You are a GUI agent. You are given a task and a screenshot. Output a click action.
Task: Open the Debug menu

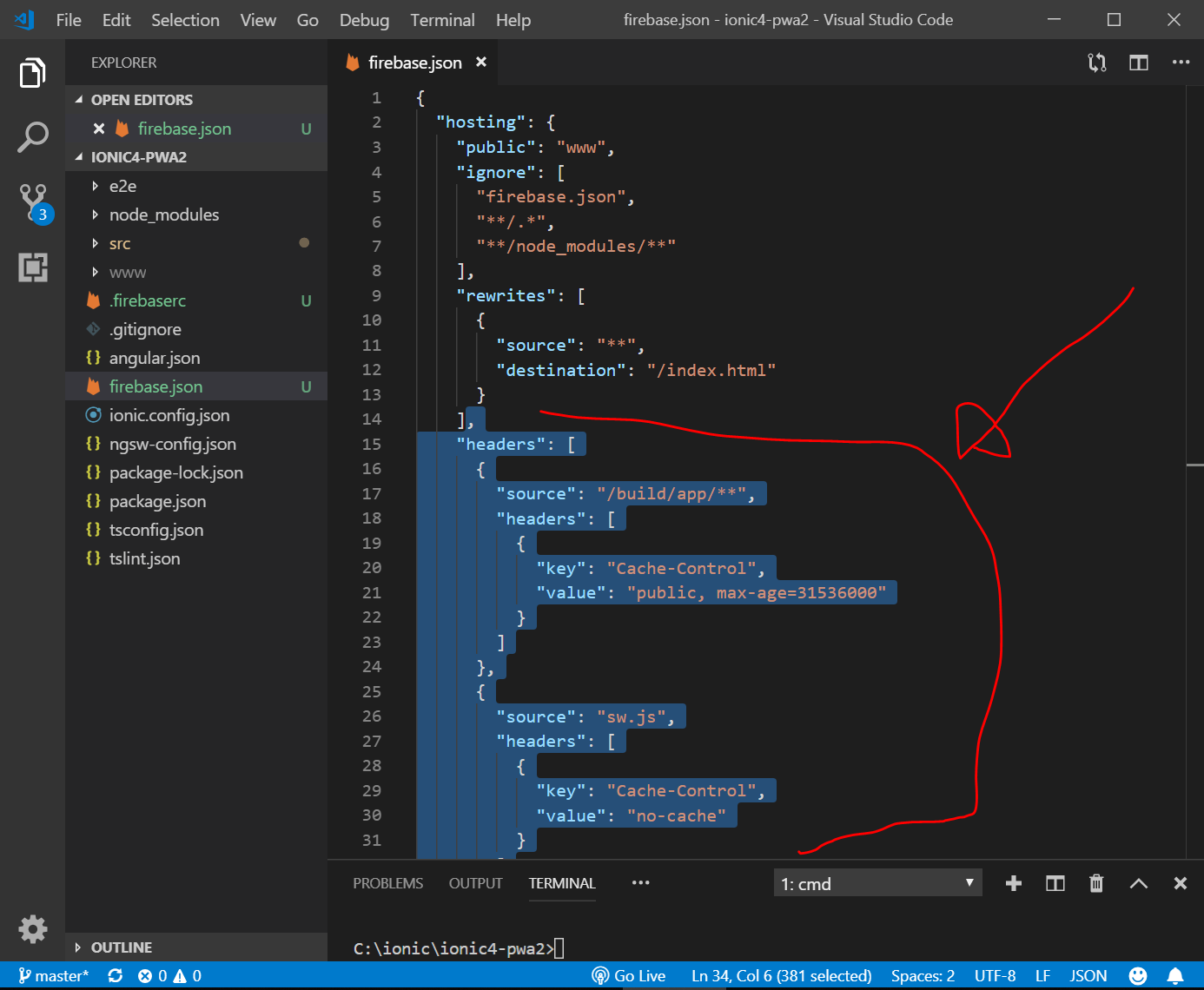(x=364, y=20)
